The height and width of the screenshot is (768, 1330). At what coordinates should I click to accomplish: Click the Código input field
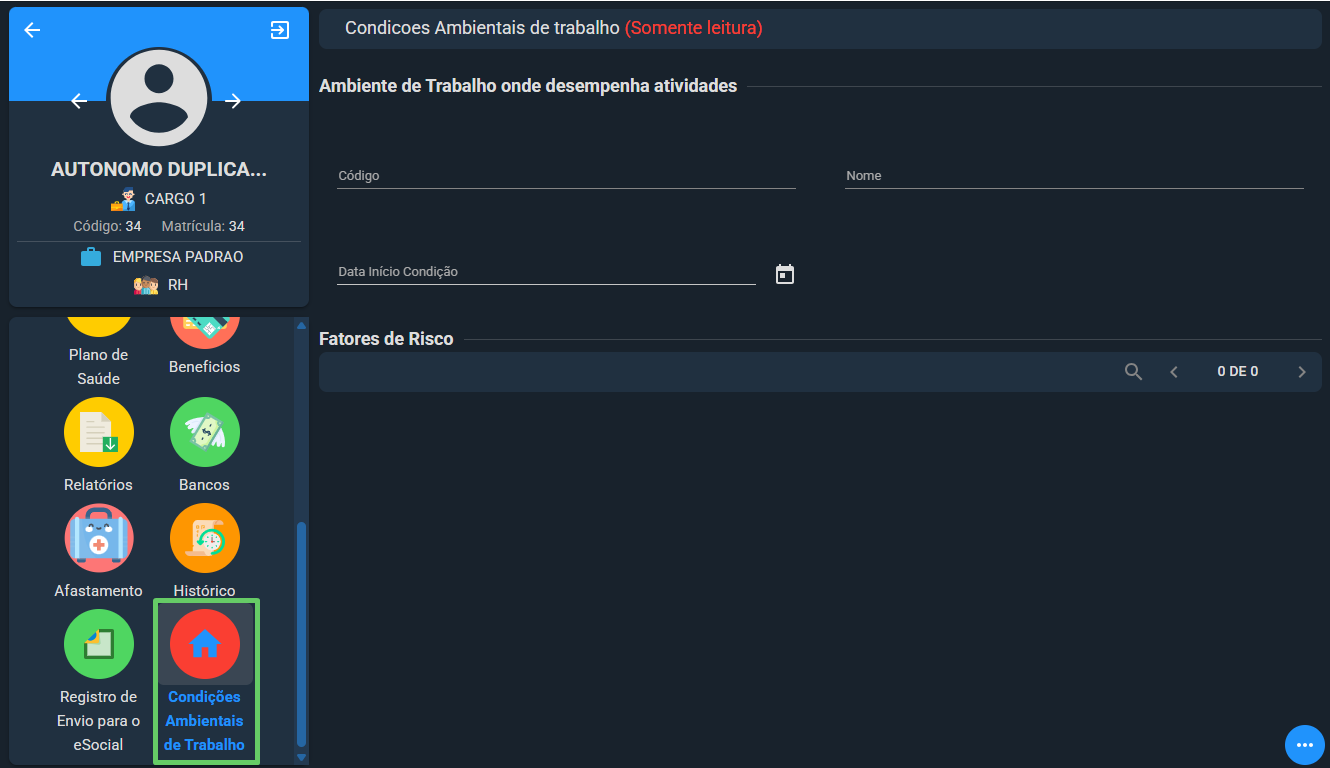[x=566, y=176]
